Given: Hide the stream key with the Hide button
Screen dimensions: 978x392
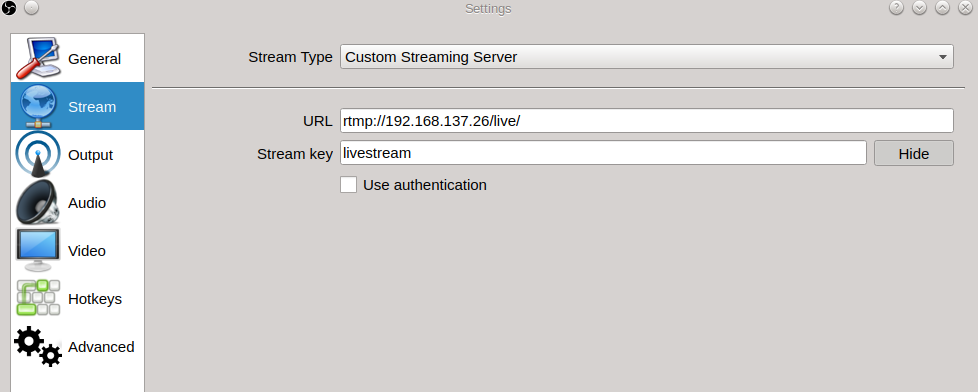Looking at the screenshot, I should pyautogui.click(x=914, y=153).
